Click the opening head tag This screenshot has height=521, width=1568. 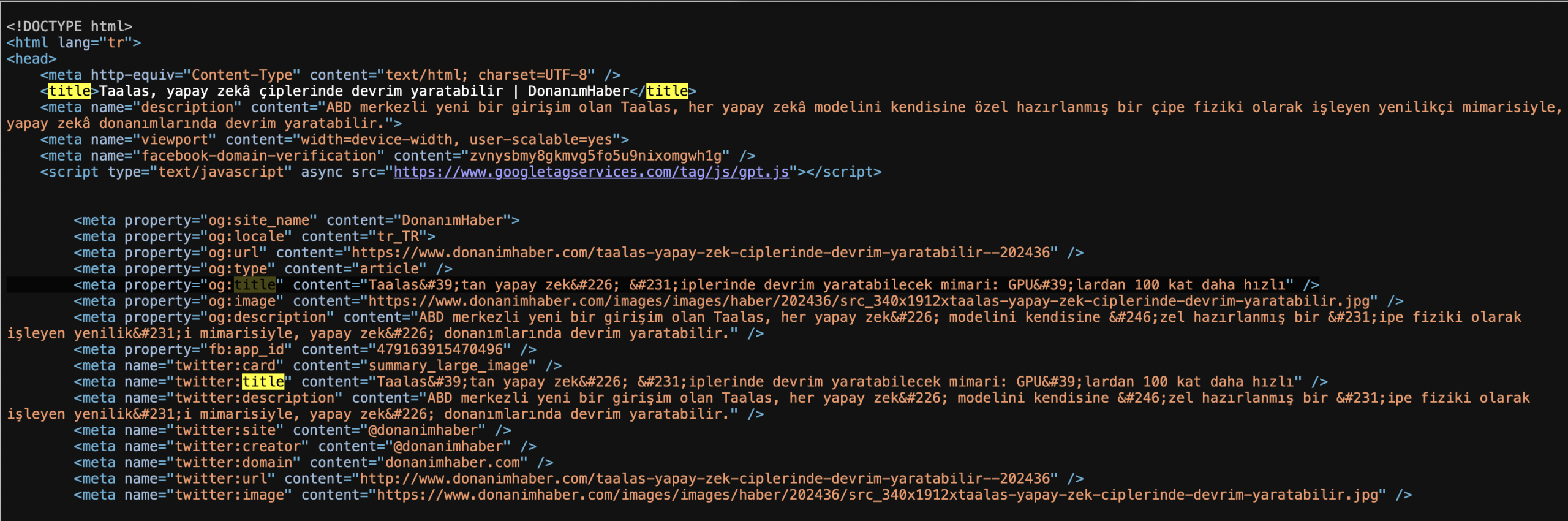(x=31, y=59)
